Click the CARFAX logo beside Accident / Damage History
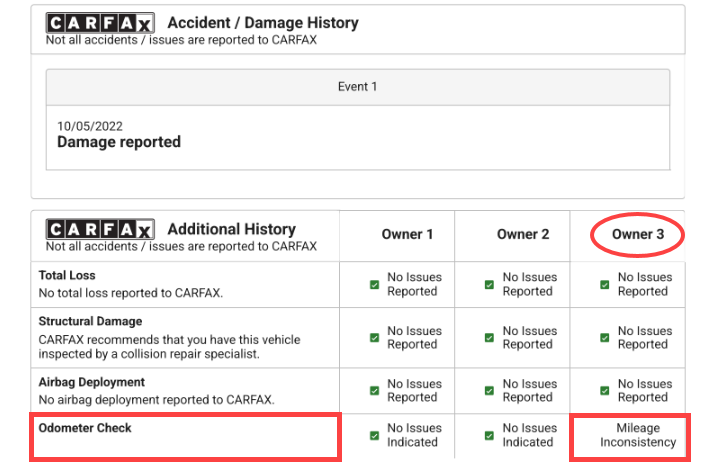This screenshot has width=715, height=470. pos(100,23)
